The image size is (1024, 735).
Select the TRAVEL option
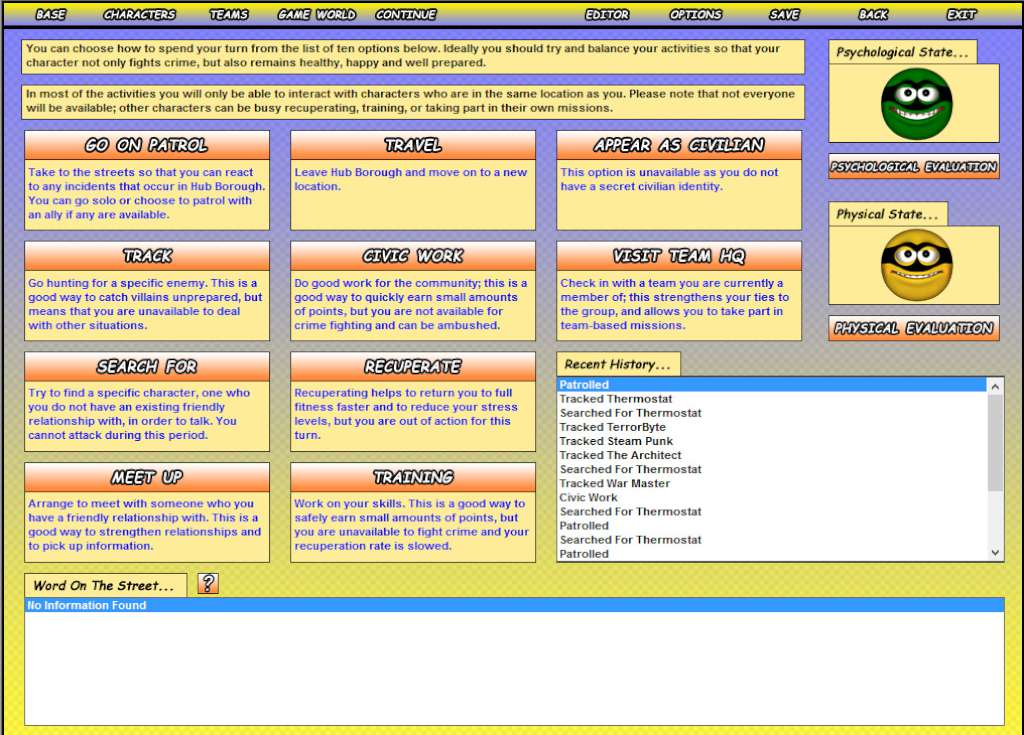[412, 145]
